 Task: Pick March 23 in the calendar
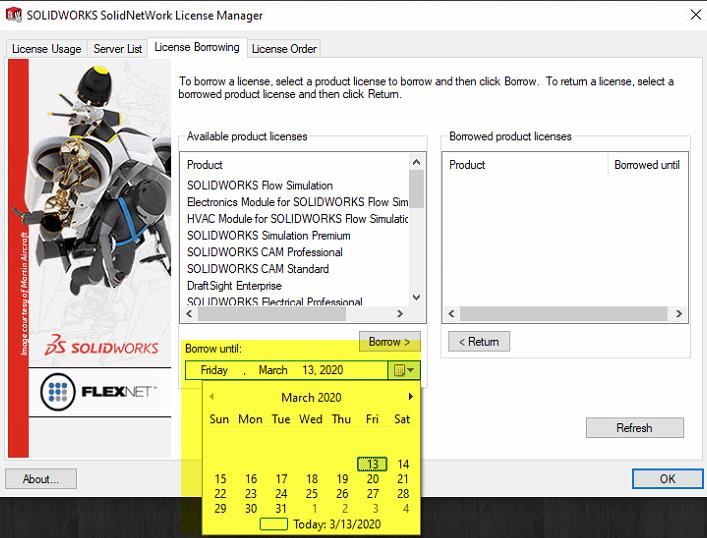[251, 494]
